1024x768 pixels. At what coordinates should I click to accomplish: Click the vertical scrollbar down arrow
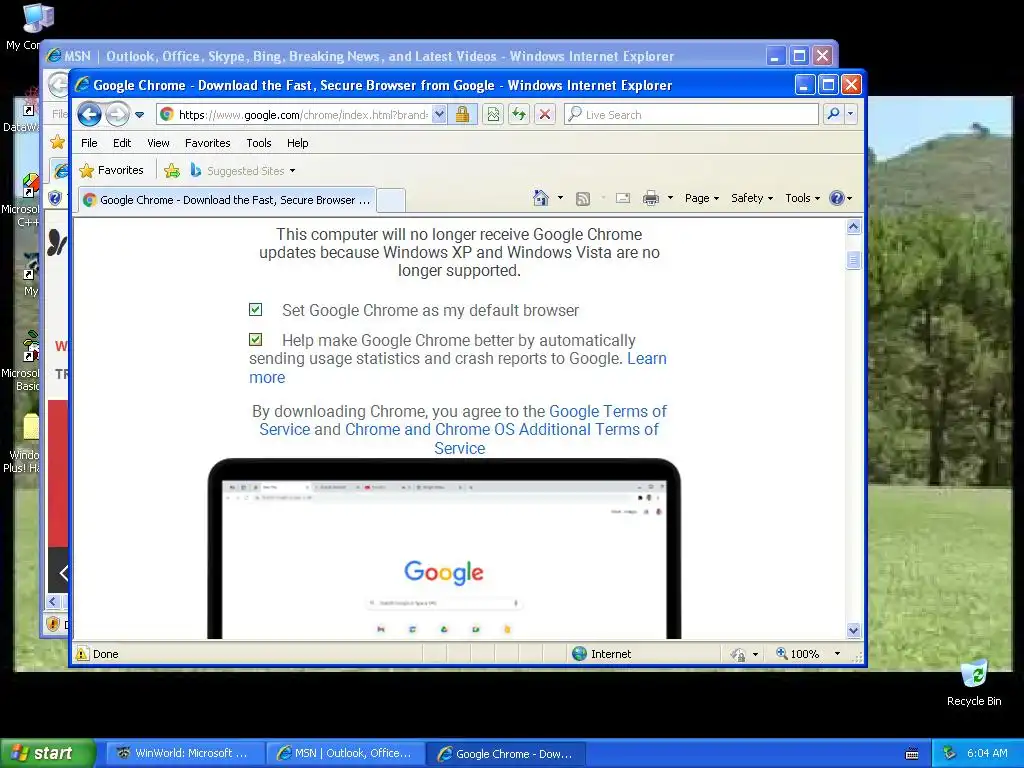point(854,631)
